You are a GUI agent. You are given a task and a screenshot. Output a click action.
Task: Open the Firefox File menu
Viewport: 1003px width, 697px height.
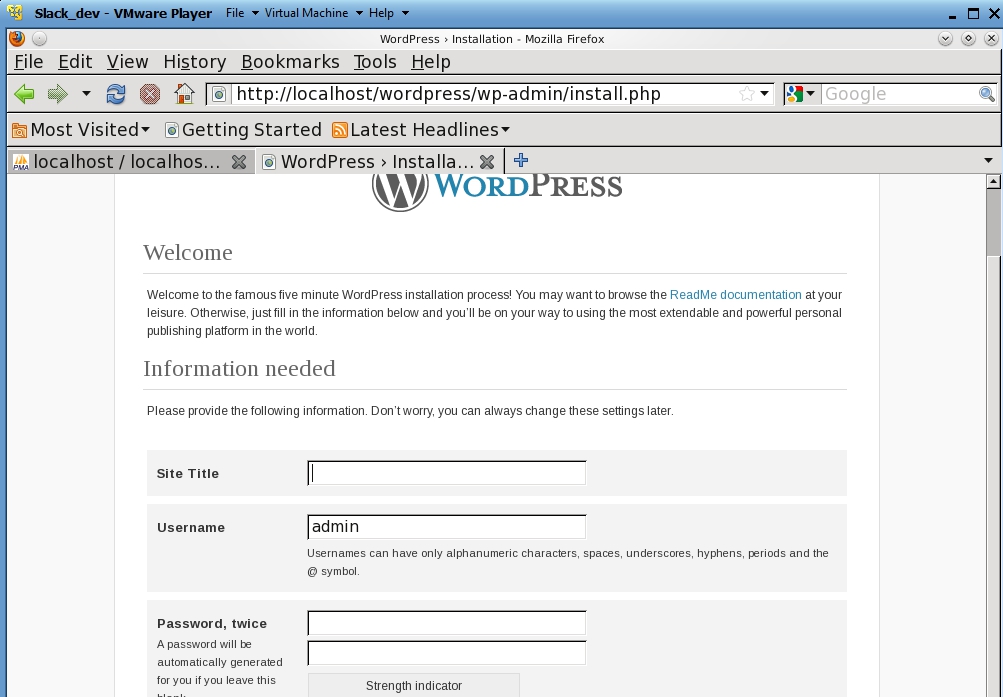(x=29, y=62)
